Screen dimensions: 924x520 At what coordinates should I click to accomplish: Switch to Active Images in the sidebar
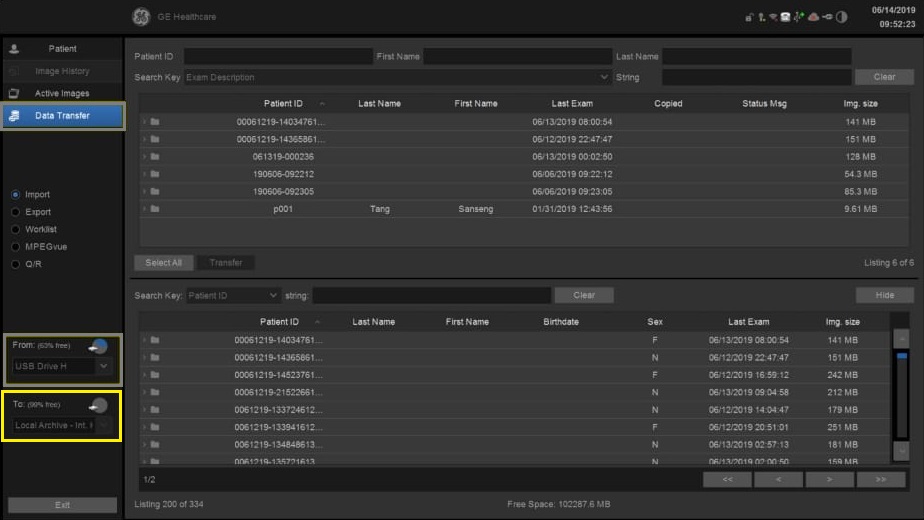point(62,93)
